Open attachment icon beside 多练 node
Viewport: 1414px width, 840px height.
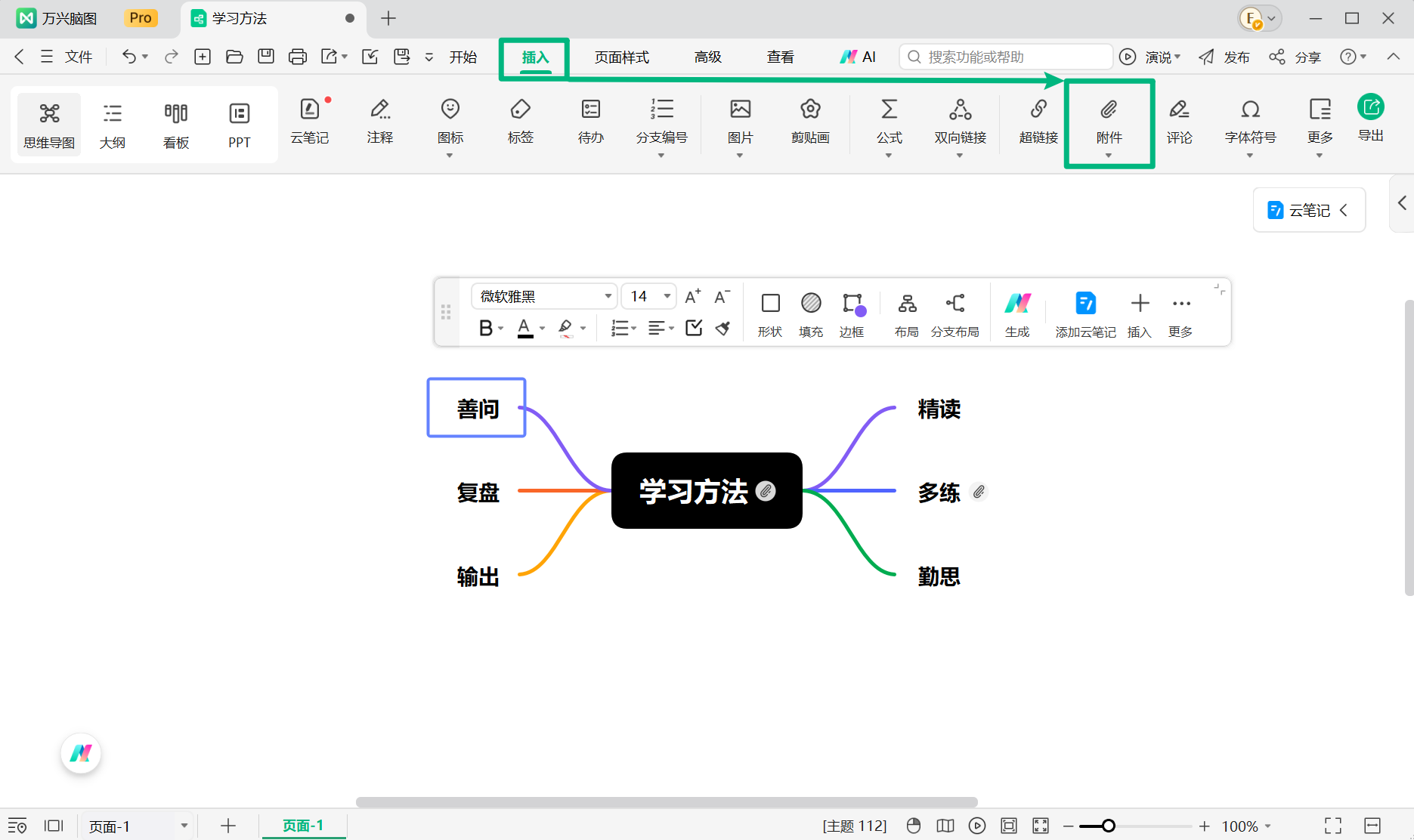979,492
